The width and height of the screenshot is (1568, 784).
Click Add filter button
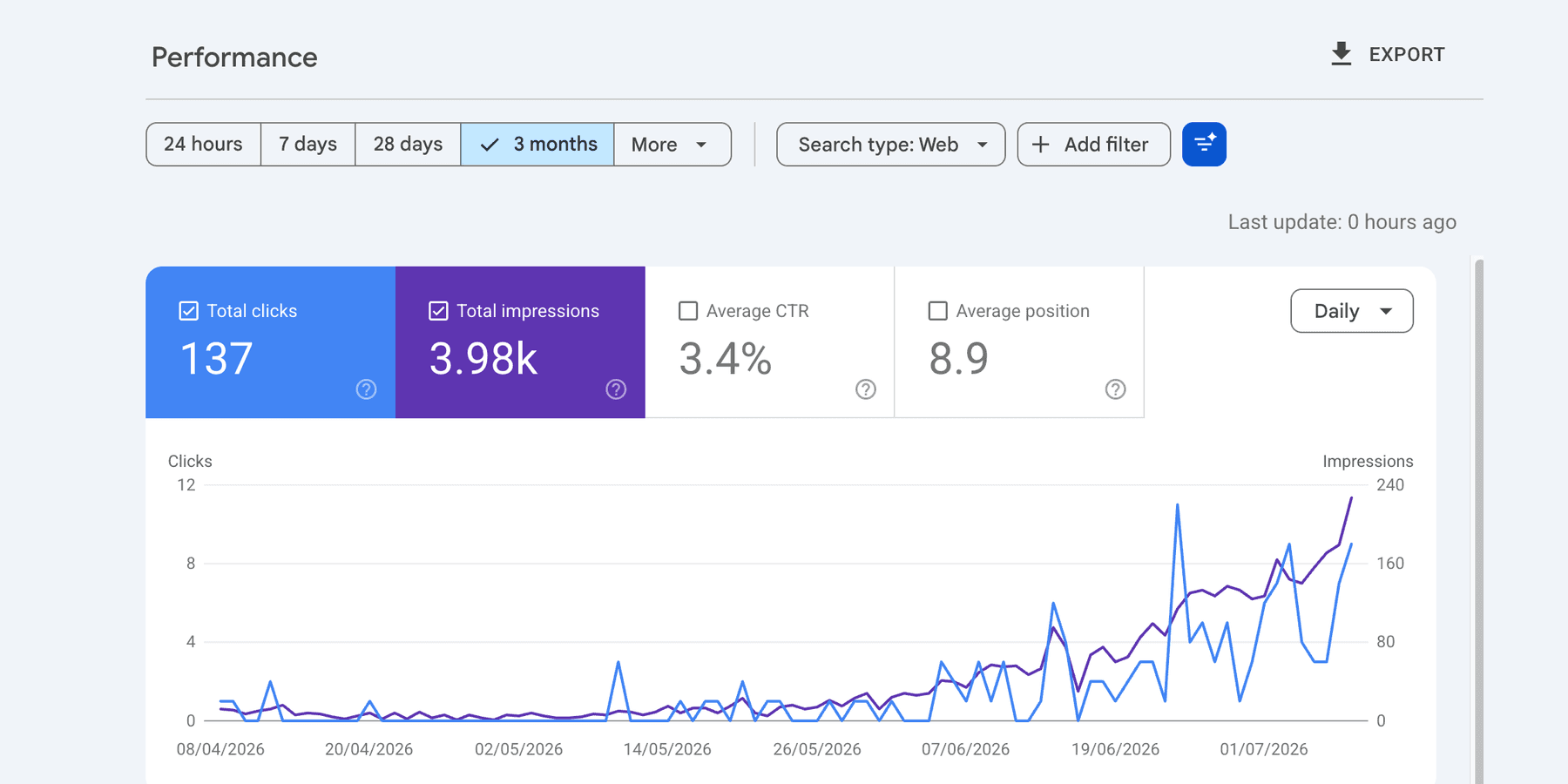(x=1093, y=145)
